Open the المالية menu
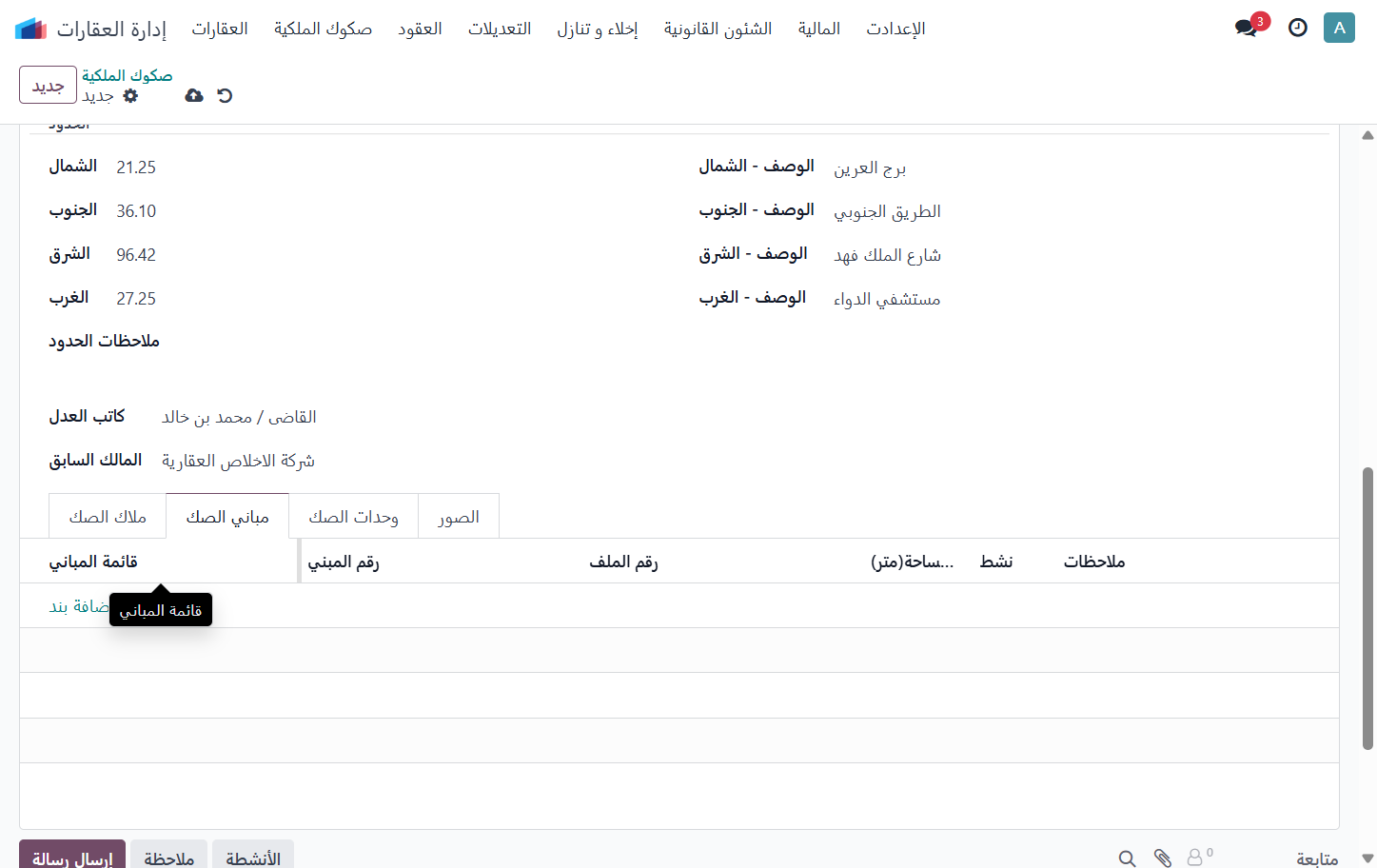This screenshot has height=868, width=1377. (819, 29)
